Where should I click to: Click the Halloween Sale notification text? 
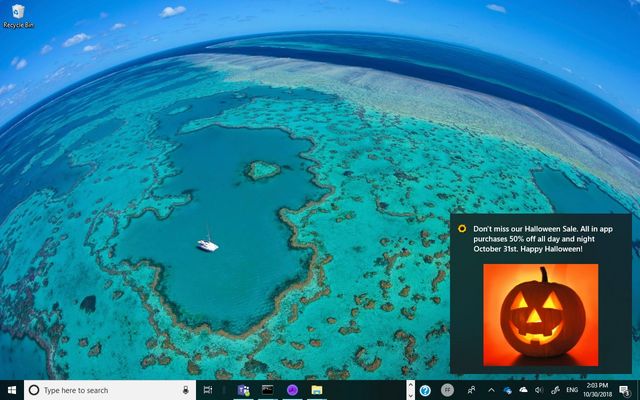click(543, 239)
